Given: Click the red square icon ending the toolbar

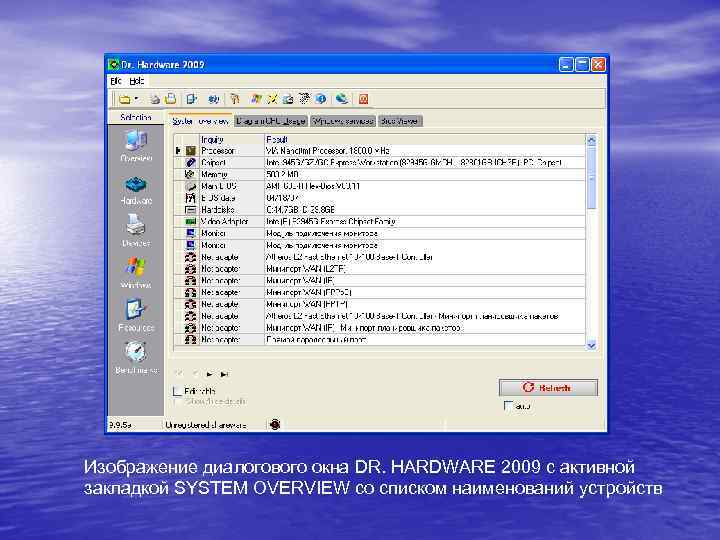Looking at the screenshot, I should pos(364,99).
